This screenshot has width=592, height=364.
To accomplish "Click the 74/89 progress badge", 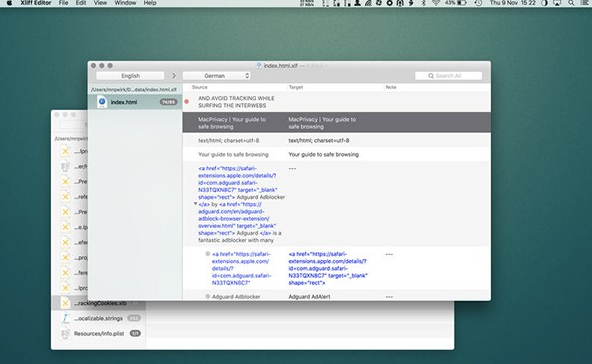I will pos(168,102).
